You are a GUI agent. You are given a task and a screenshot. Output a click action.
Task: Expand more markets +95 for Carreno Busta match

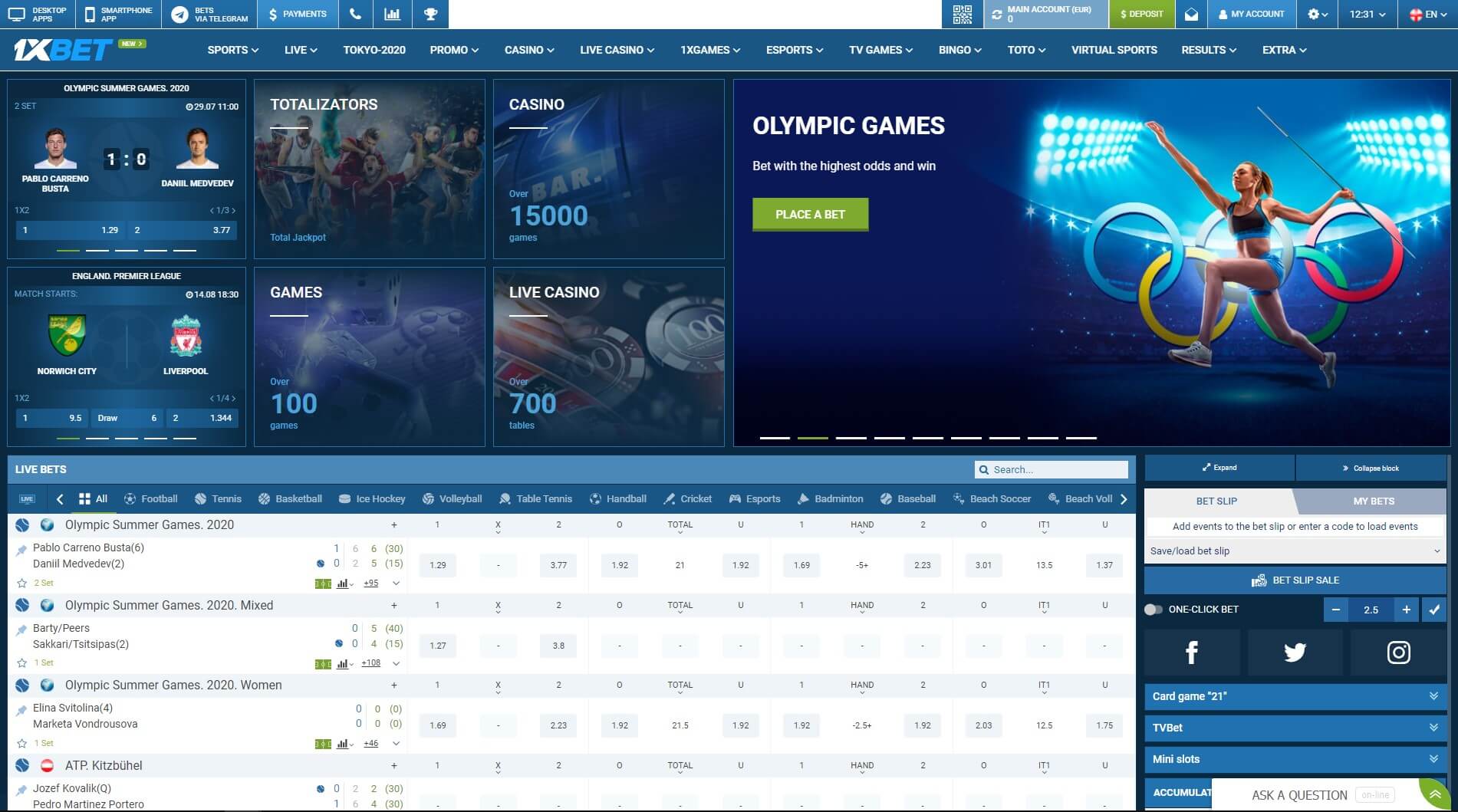[371, 584]
